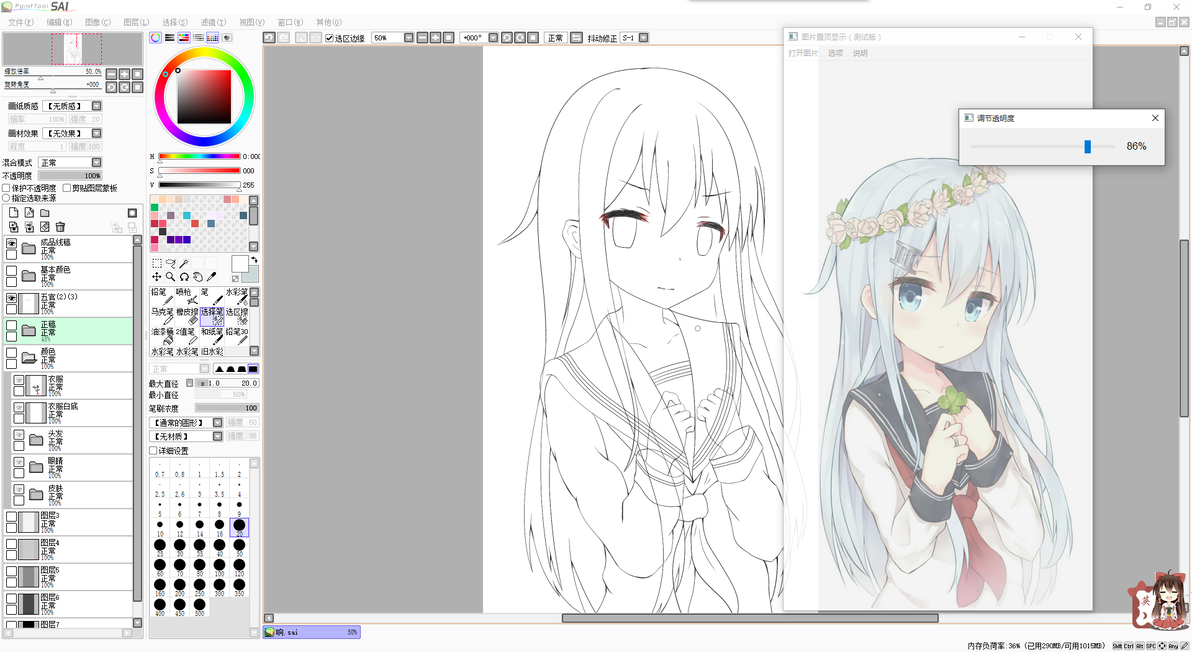Open the 文件 (File) menu
The height and width of the screenshot is (652, 1192).
pos(20,22)
